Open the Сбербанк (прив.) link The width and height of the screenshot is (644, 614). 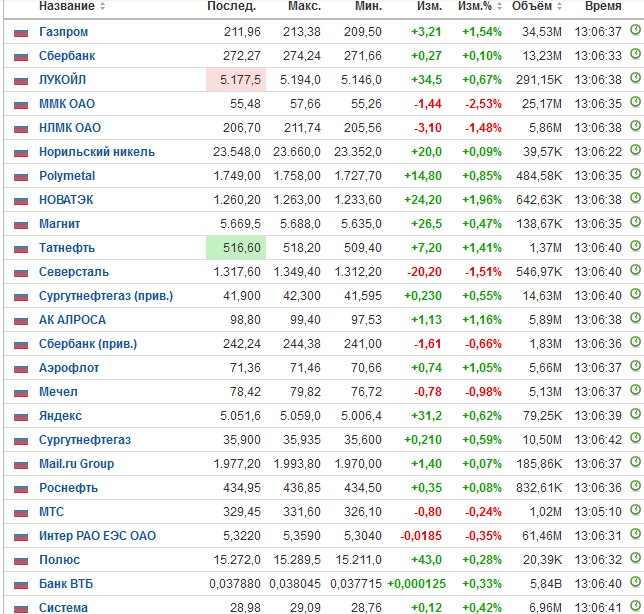coord(88,344)
